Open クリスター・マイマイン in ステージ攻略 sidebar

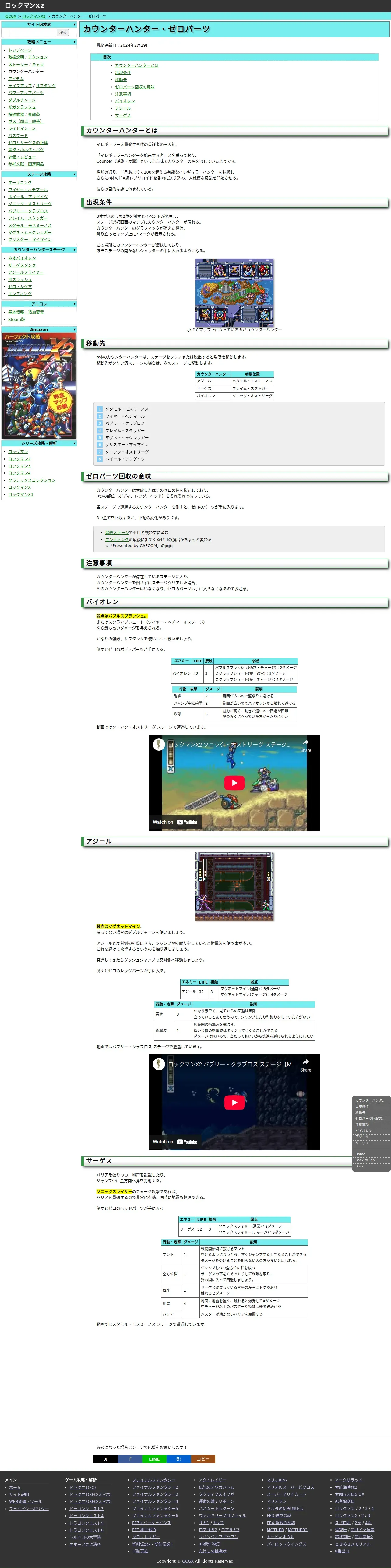click(30, 239)
